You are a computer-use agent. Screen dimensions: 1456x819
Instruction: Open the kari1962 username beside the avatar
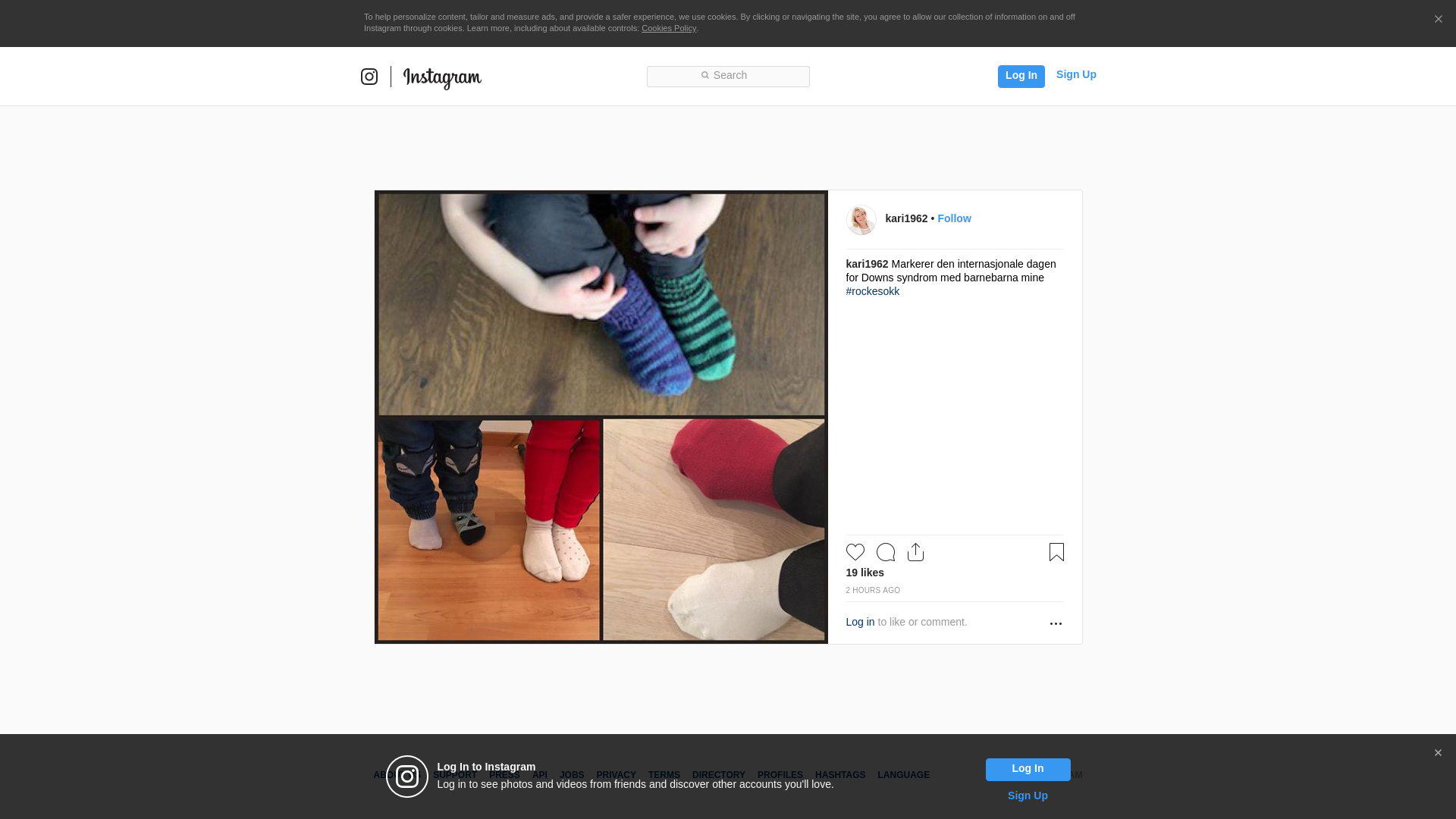[906, 218]
